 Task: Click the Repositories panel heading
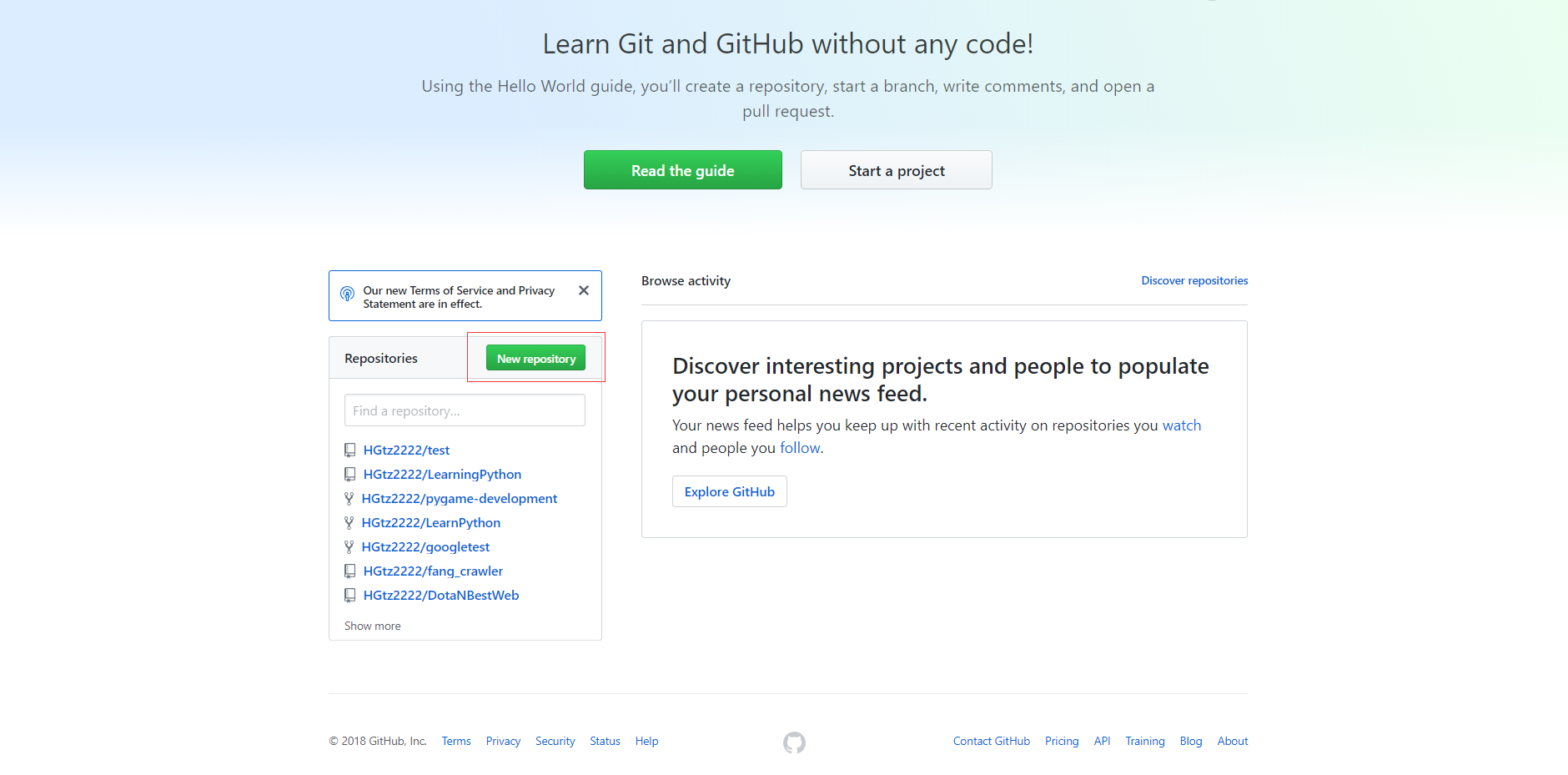[x=381, y=359]
